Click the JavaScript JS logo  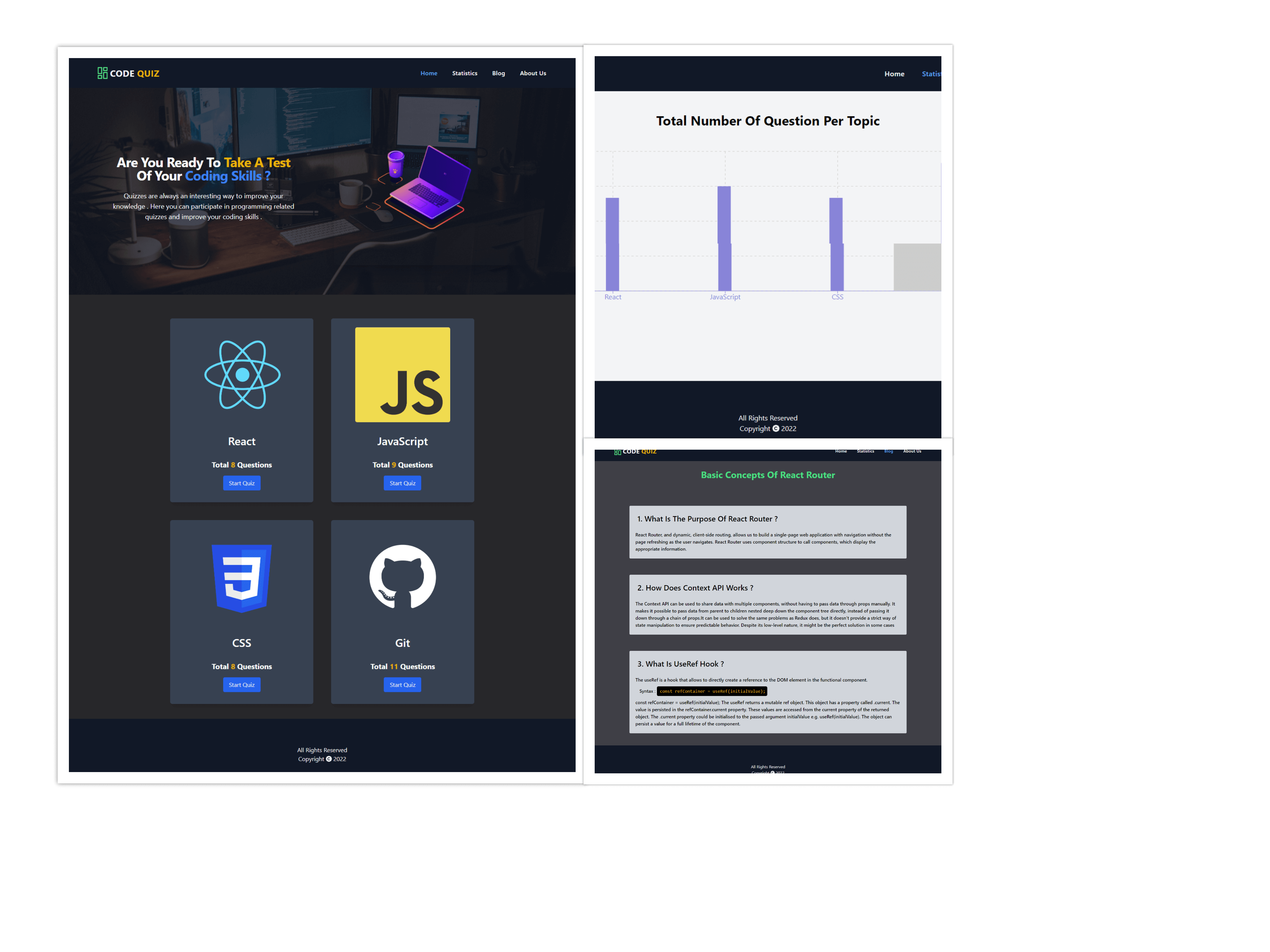click(x=403, y=375)
